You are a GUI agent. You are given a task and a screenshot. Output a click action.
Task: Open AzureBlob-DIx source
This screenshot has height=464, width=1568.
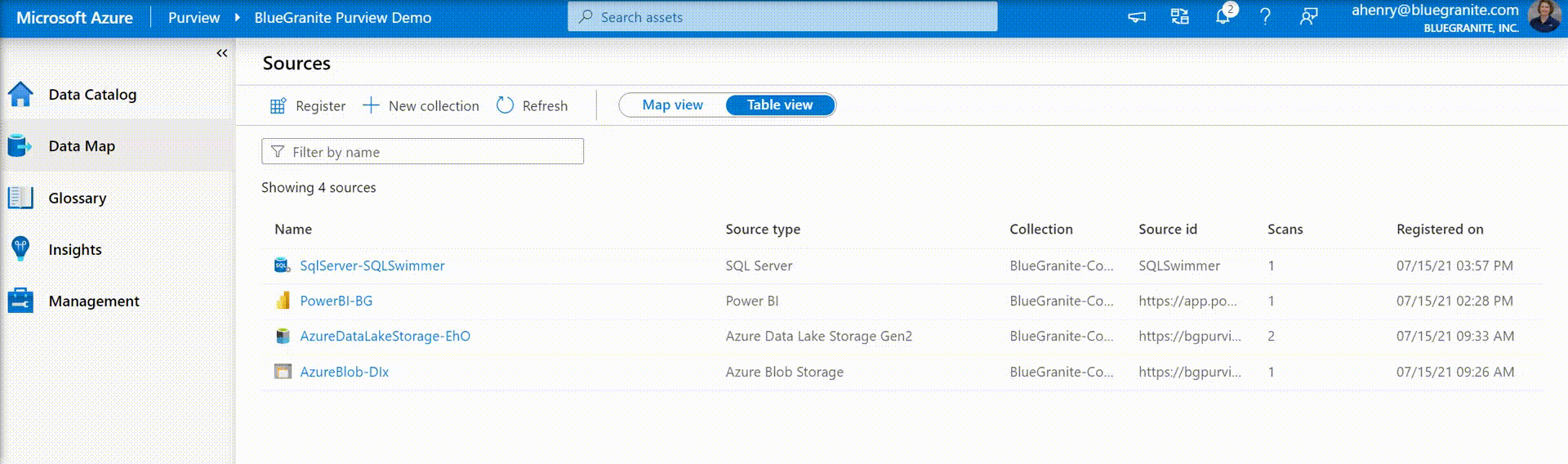(345, 372)
